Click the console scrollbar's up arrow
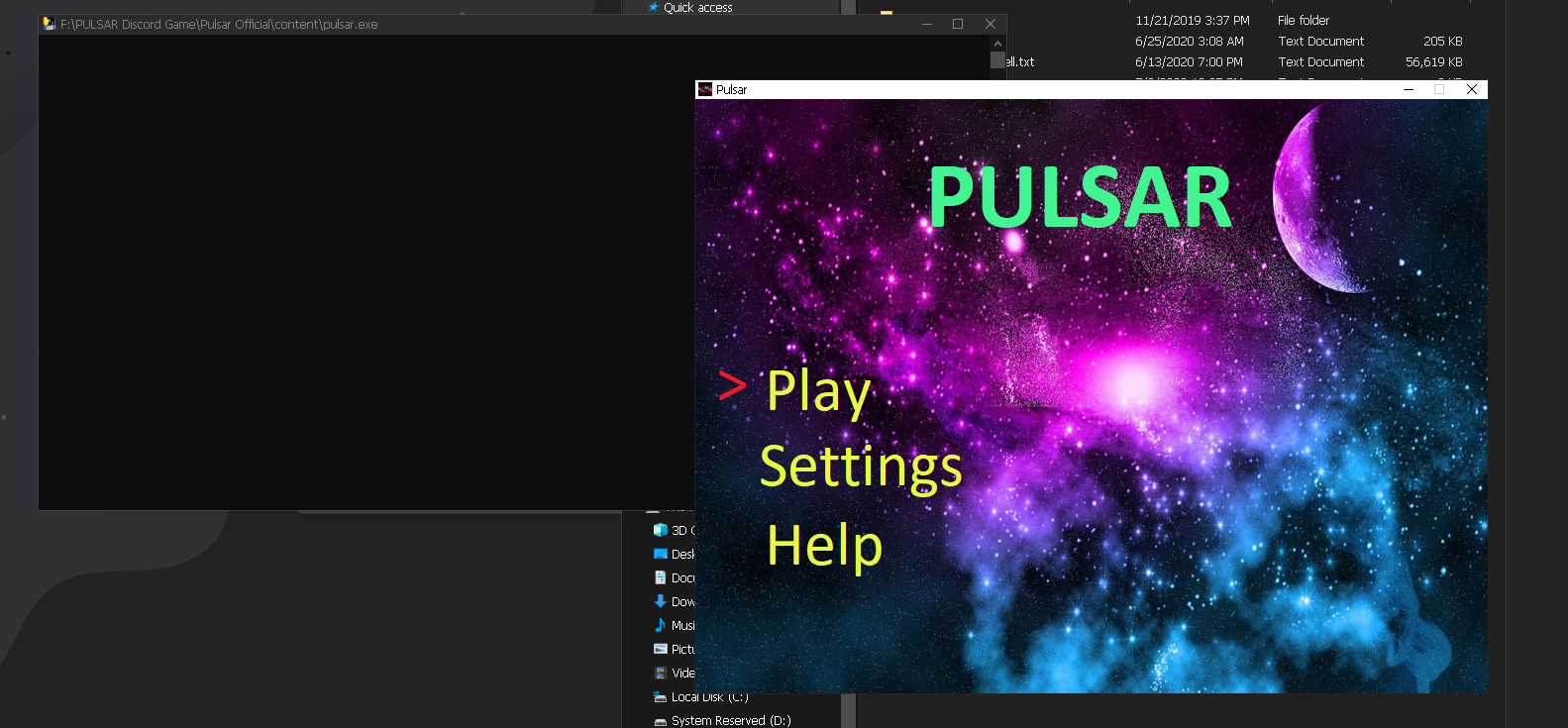 click(x=997, y=44)
